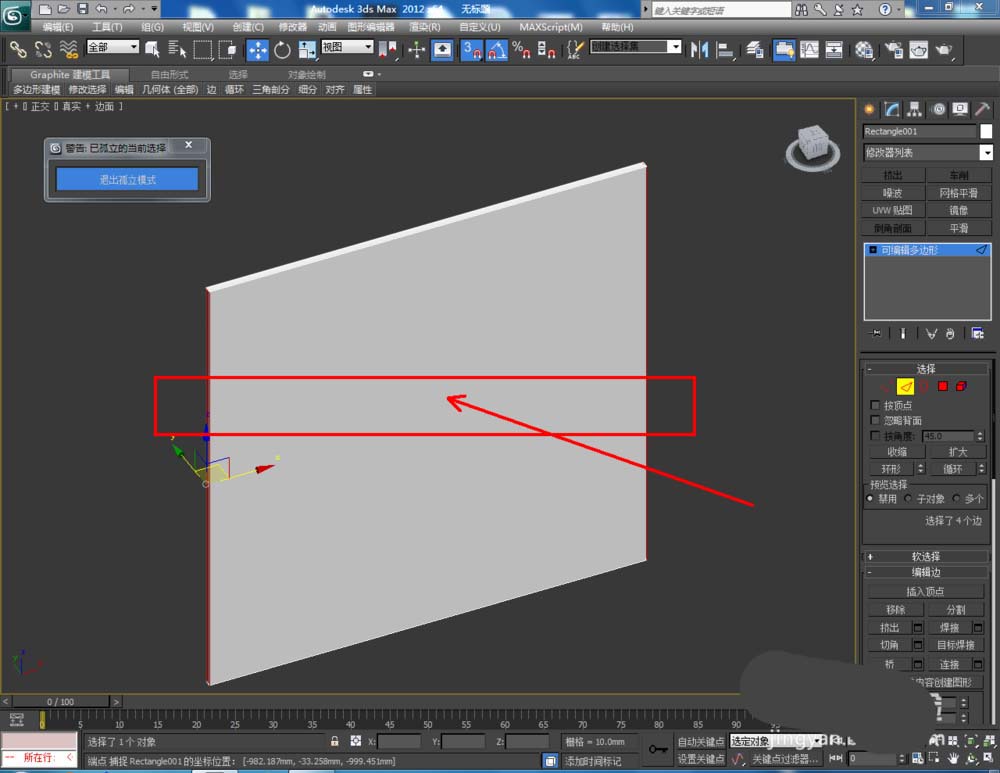The width and height of the screenshot is (1000, 773).
Task: Open the 视图 reference coordinate dropdown
Action: 347,47
